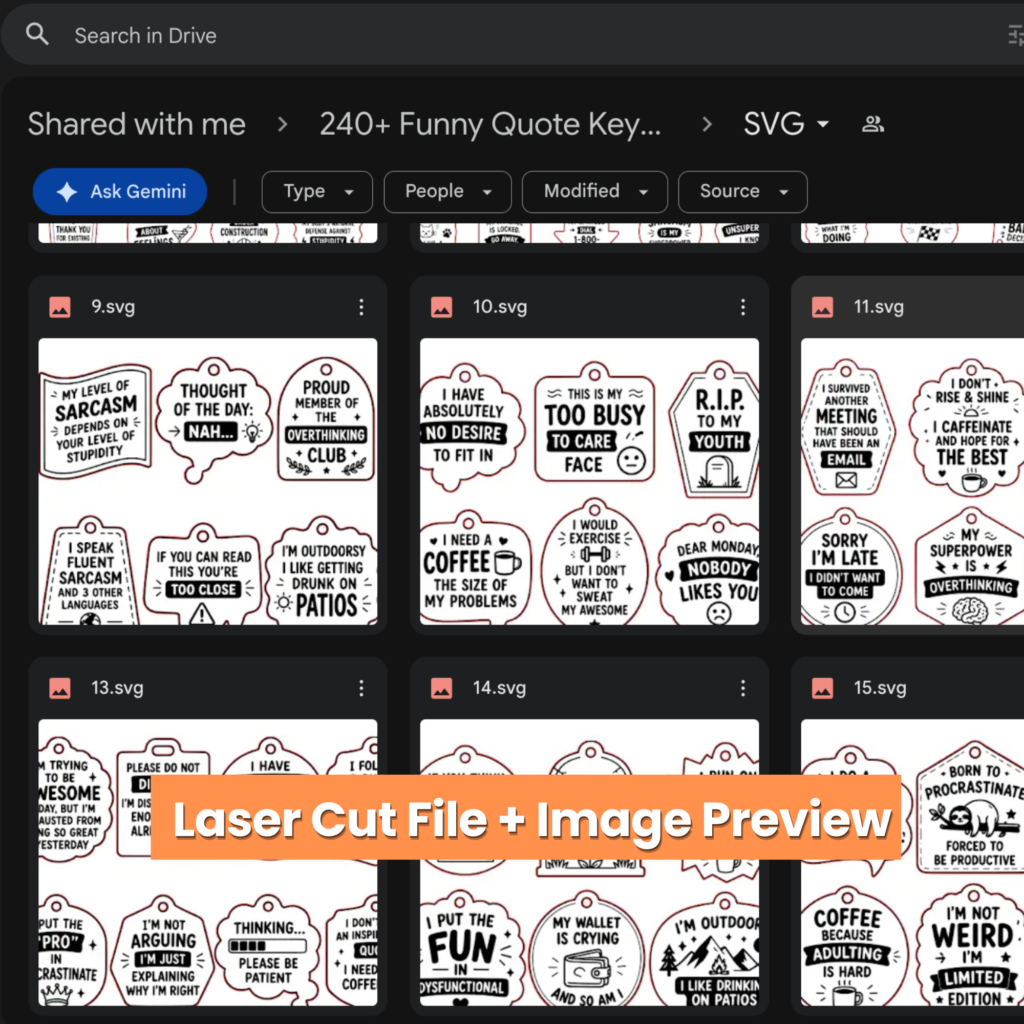Click the image file icon for 9.svg
The image size is (1024, 1024).
pos(60,307)
